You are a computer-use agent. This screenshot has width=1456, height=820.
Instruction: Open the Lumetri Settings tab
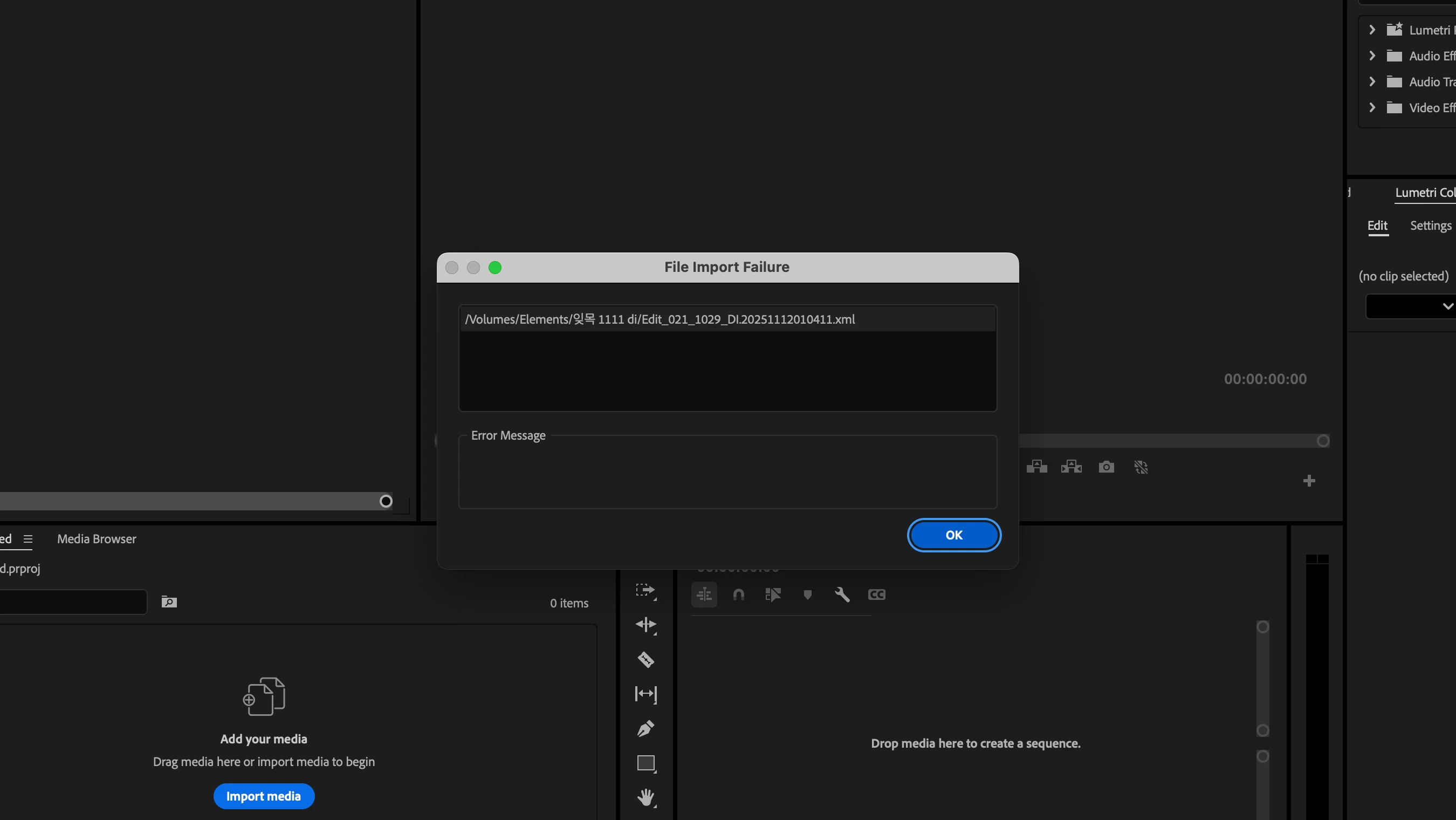[1430, 225]
